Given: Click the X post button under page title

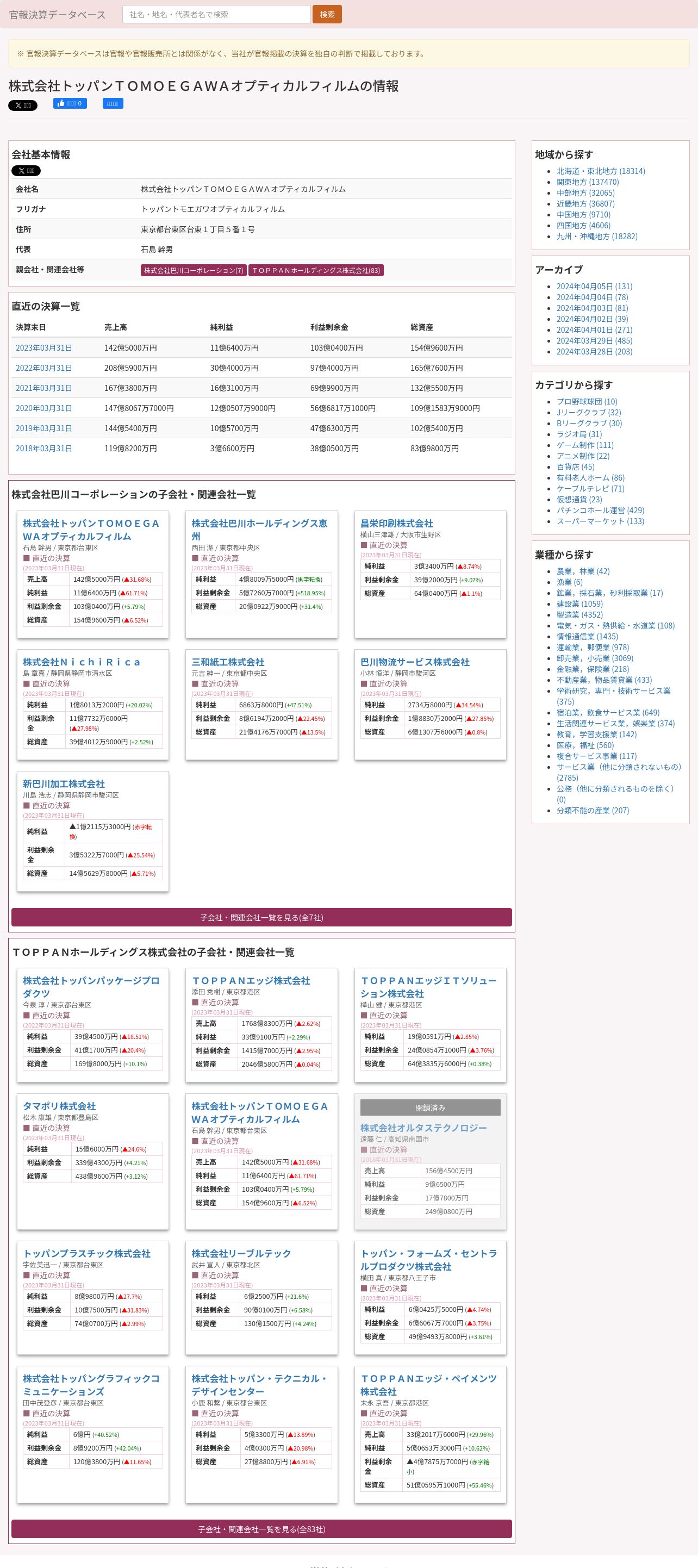Looking at the screenshot, I should (x=22, y=105).
